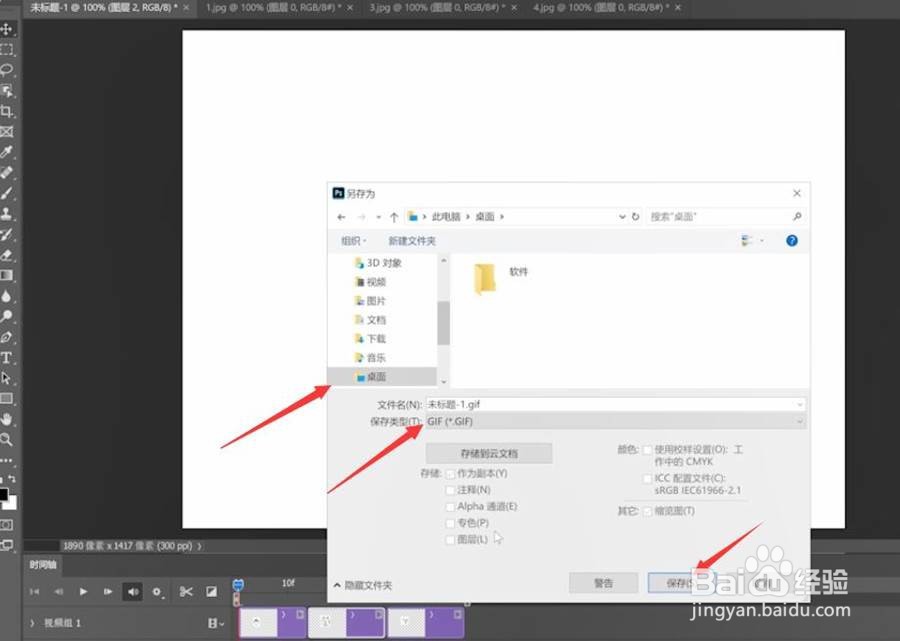
Task: Click the 文件名 input field
Action: pyautogui.click(x=615, y=404)
